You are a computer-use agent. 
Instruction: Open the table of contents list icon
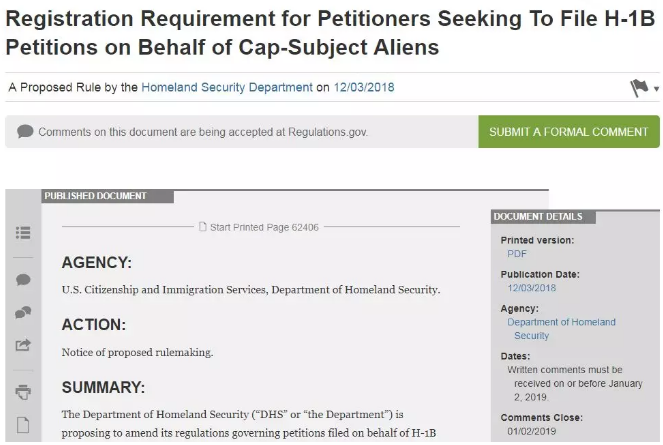tap(23, 232)
